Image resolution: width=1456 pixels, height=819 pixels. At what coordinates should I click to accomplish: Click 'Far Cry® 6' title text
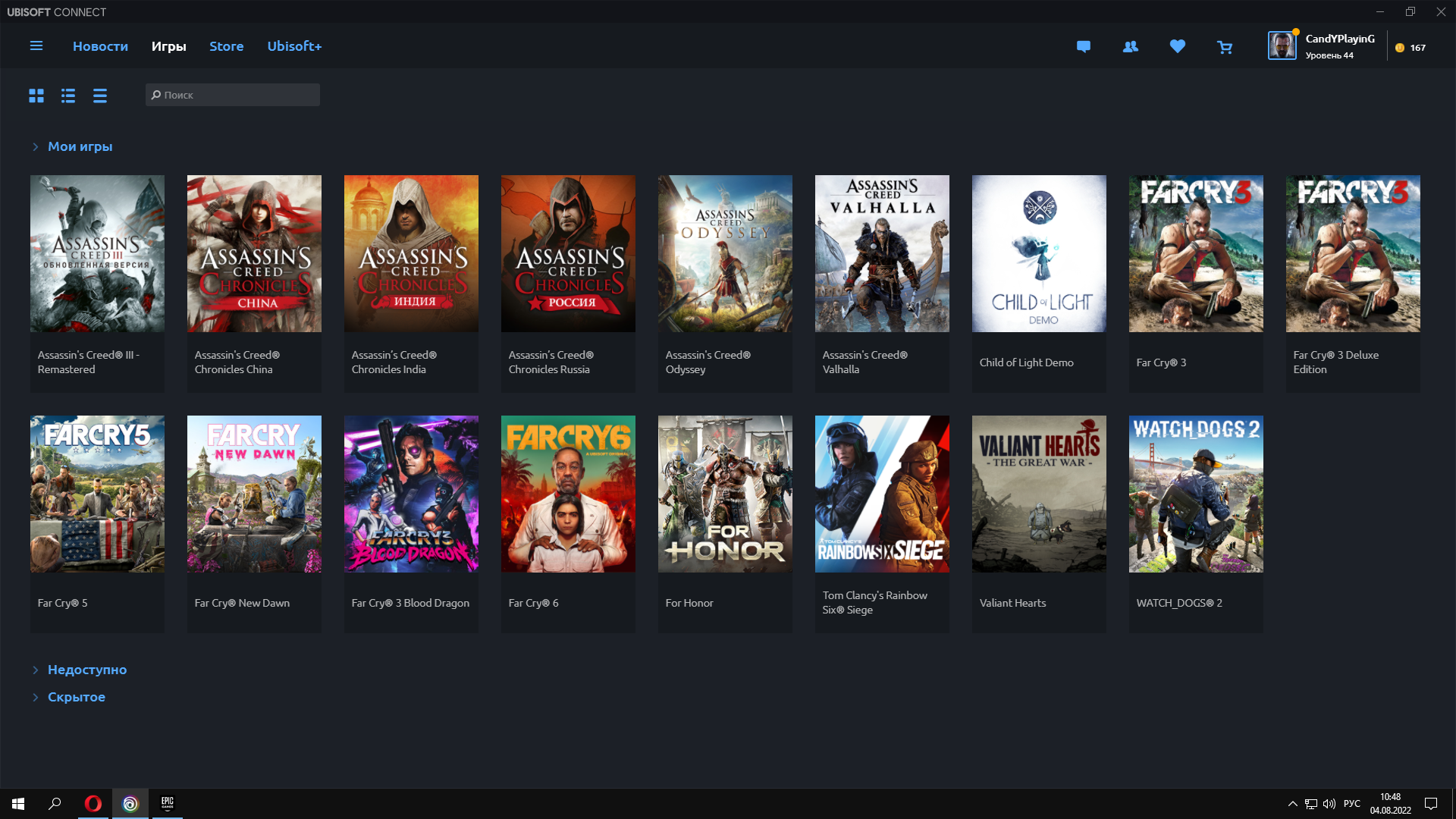click(533, 604)
